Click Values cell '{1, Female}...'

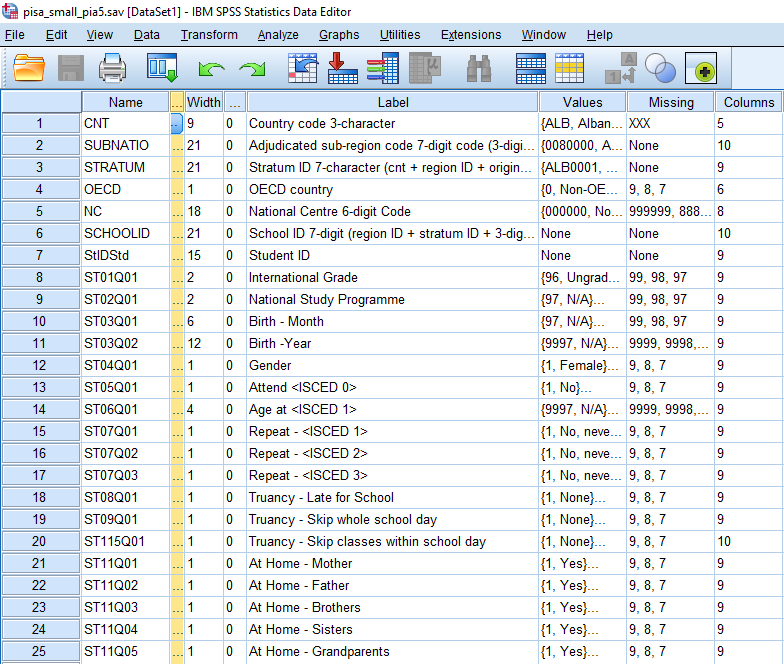580,366
